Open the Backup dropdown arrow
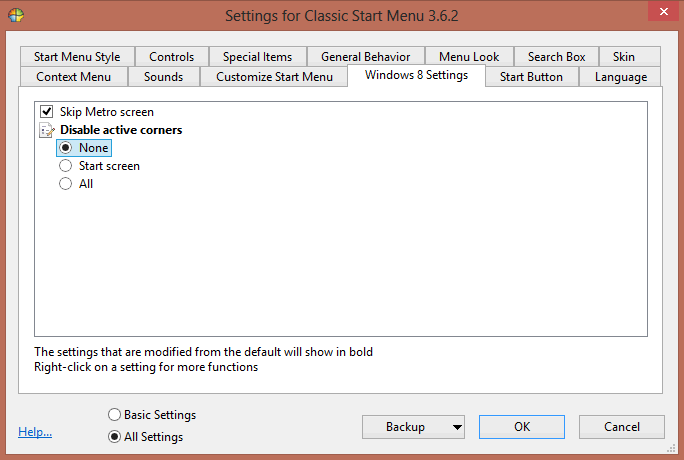 pyautogui.click(x=457, y=427)
